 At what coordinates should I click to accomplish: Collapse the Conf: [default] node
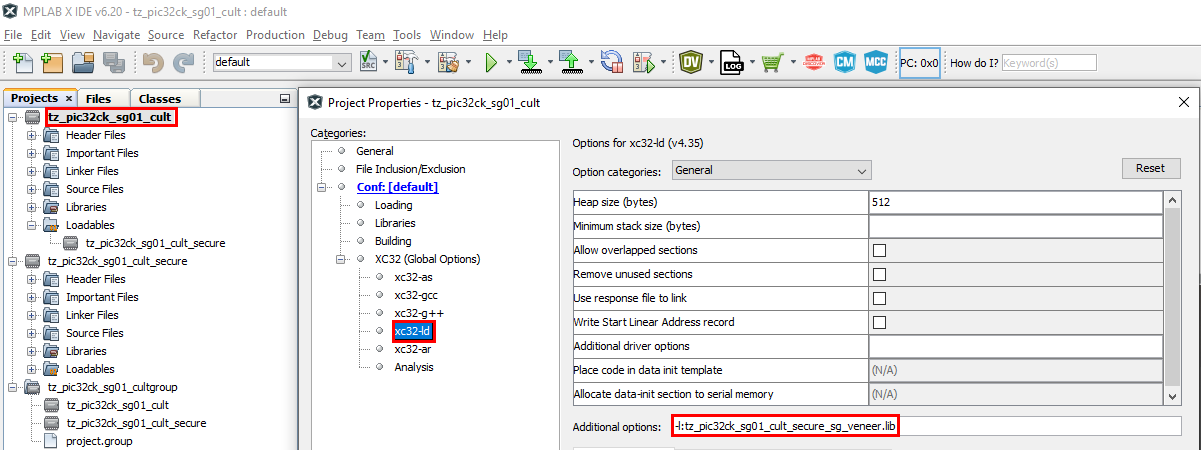click(x=323, y=187)
